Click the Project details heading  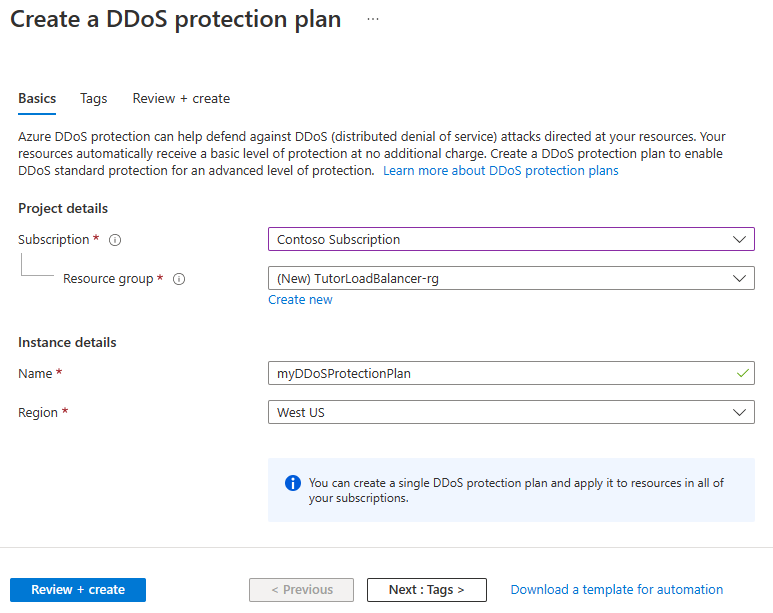click(x=63, y=209)
